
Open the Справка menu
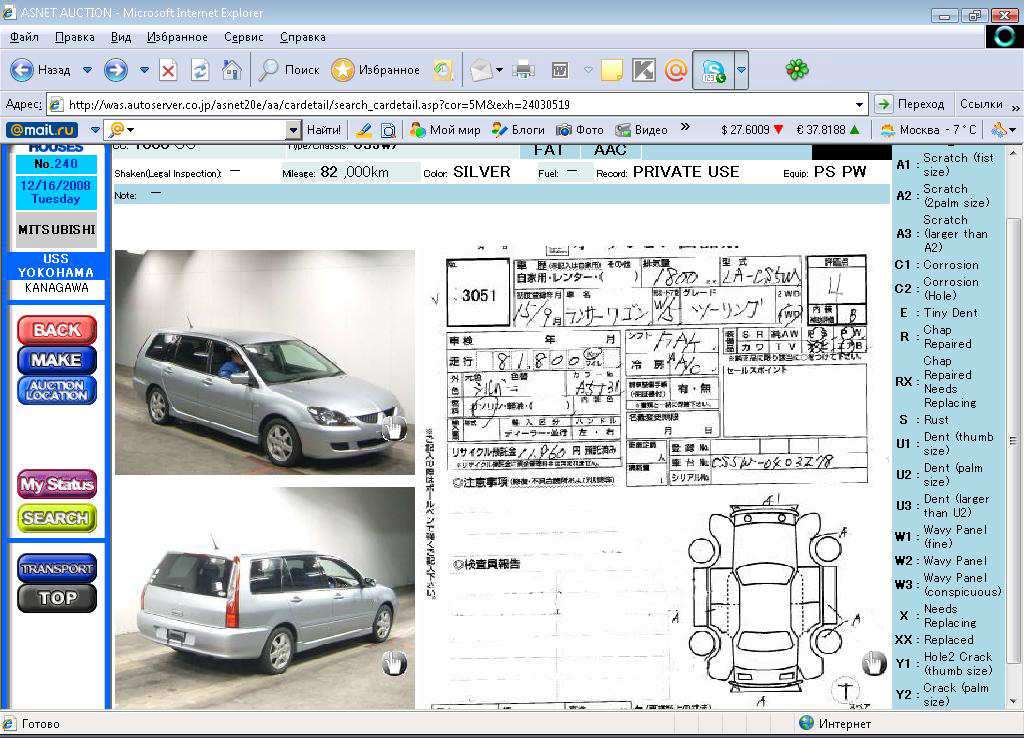pyautogui.click(x=302, y=37)
